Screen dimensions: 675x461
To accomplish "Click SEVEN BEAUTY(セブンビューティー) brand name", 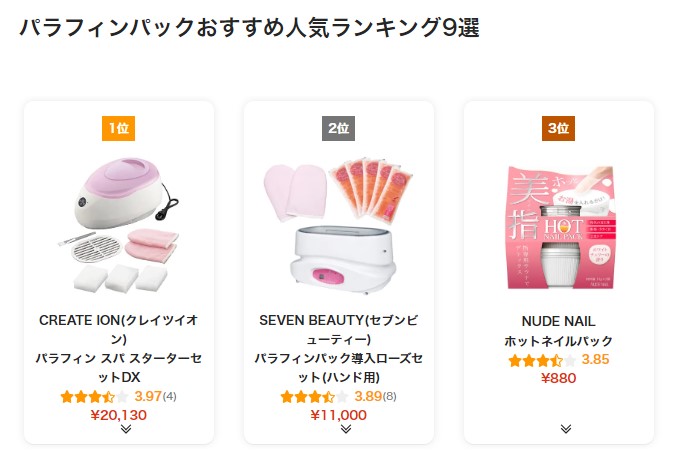I will 338,330.
